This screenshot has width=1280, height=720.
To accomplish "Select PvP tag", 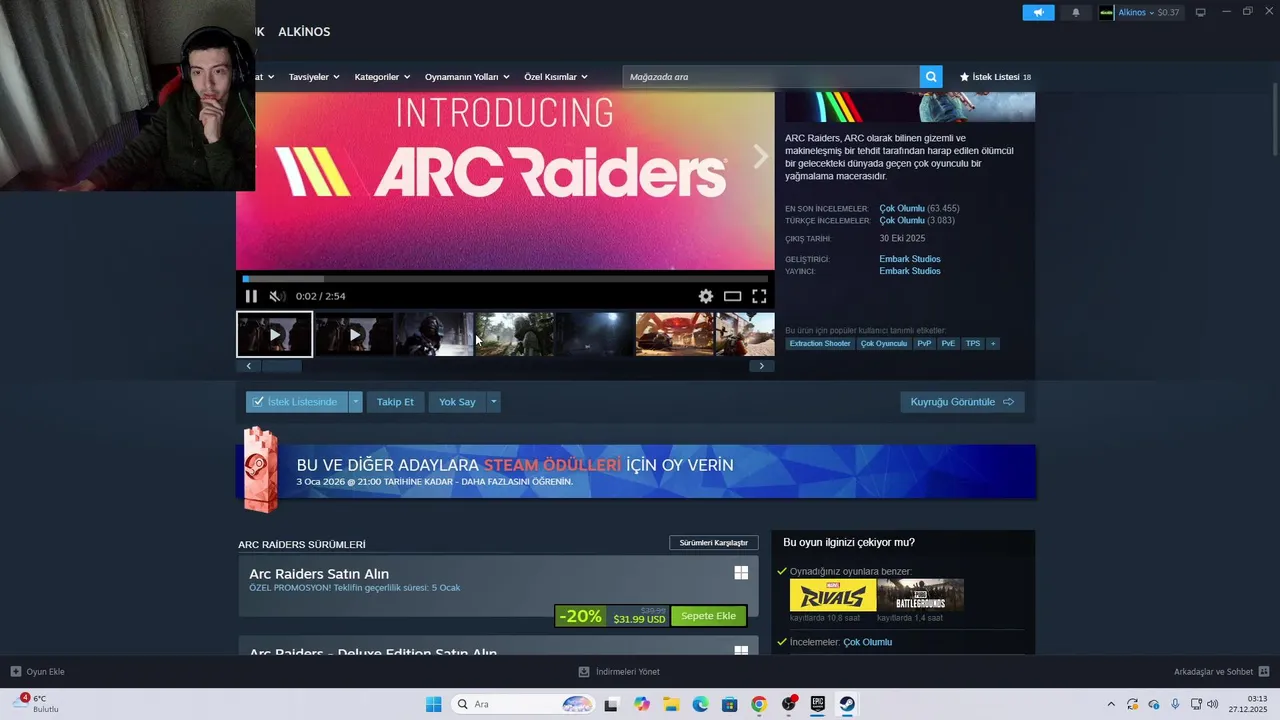I will pos(924,344).
